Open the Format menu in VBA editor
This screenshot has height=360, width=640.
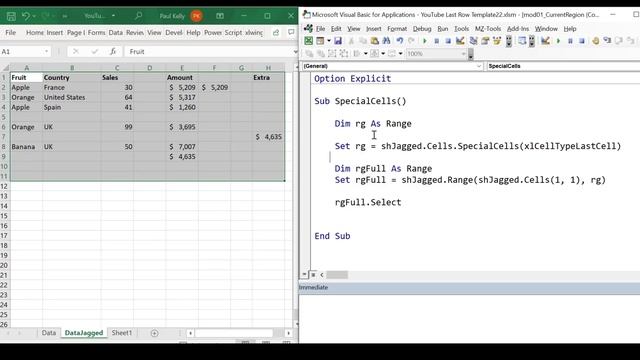pyautogui.click(x=397, y=29)
